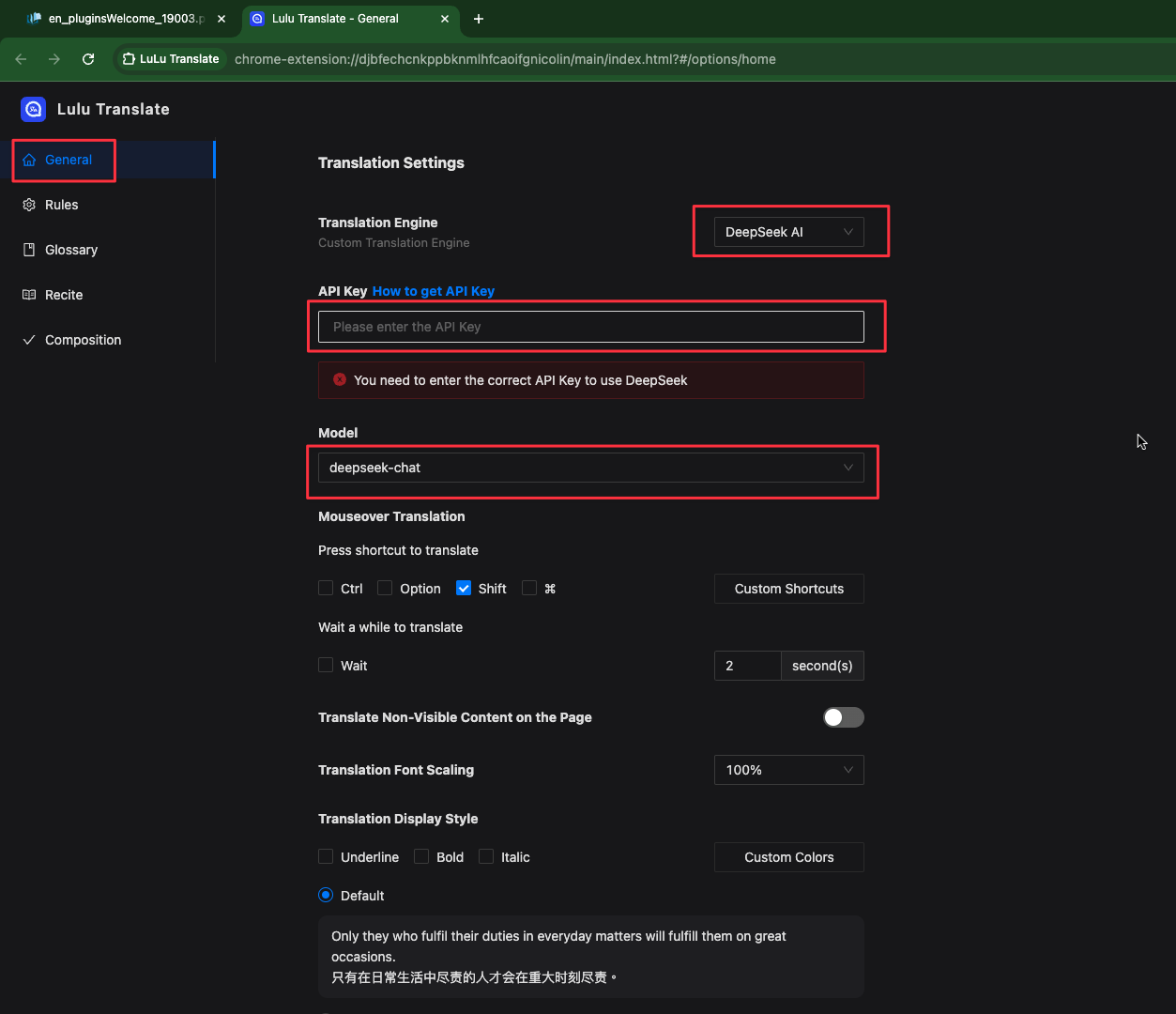The width and height of the screenshot is (1176, 1014).
Task: Click the General home icon
Action: (29, 160)
